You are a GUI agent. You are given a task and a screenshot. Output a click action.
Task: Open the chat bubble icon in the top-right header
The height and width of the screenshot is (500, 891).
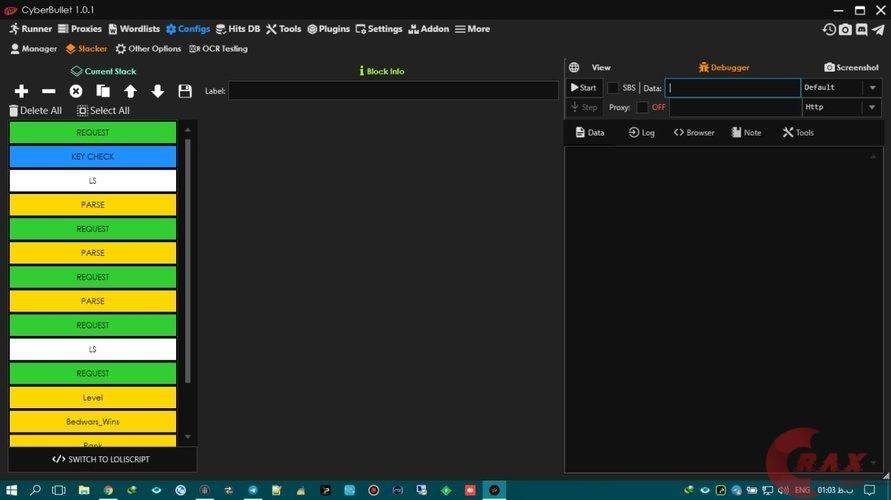(862, 30)
